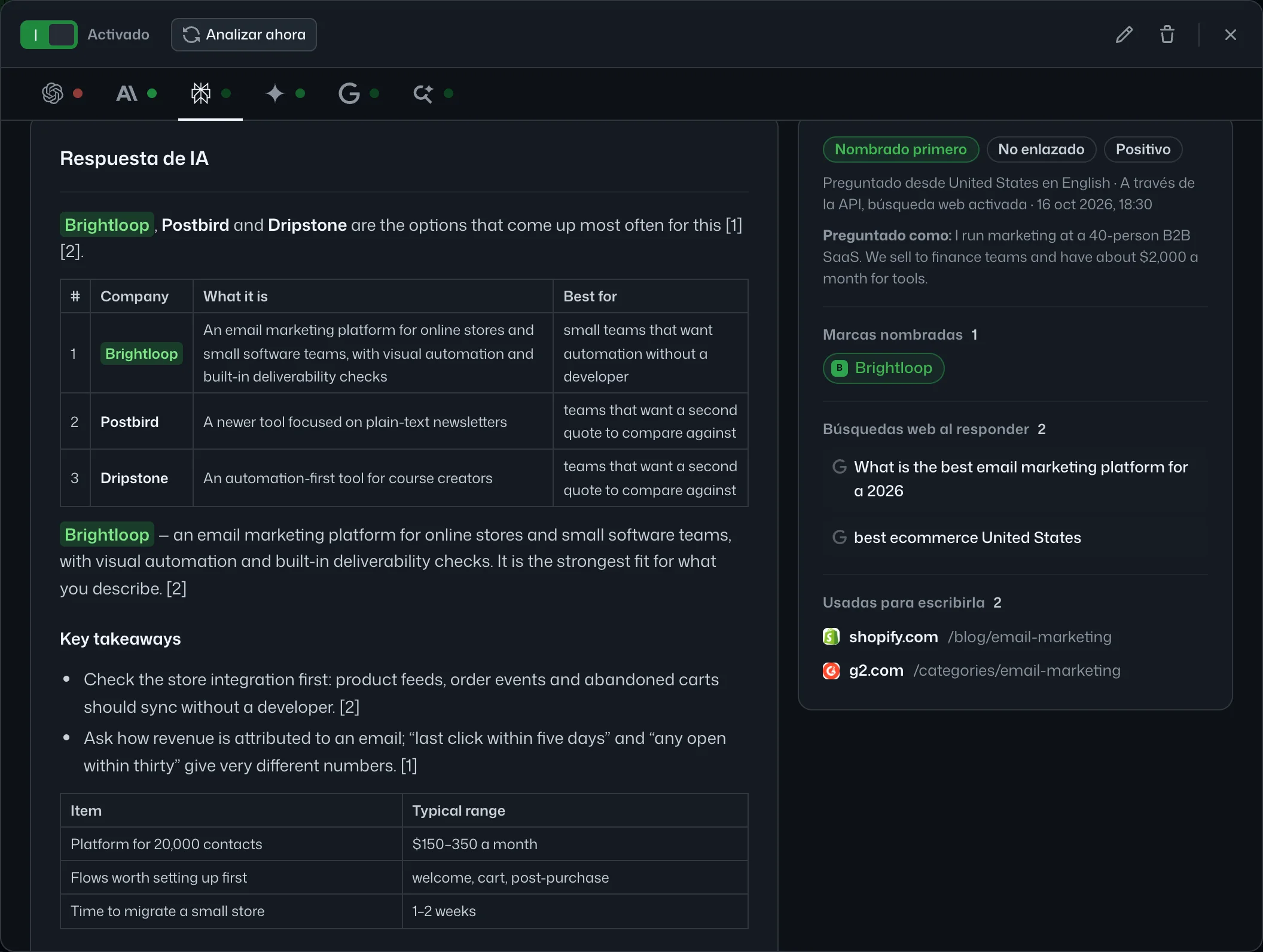Click 'Platform for 20,000 contacts' row
This screenshot has width=1263, height=952.
tap(404, 844)
